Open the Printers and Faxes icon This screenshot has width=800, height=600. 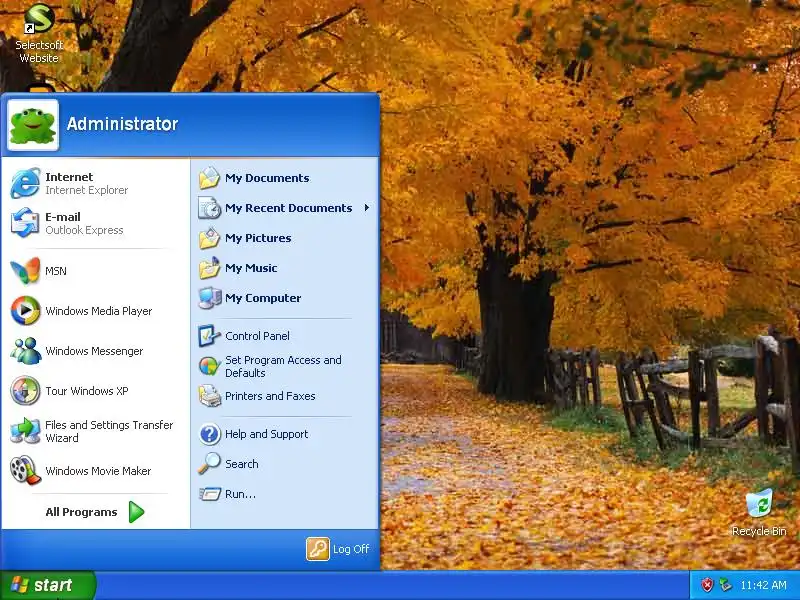point(209,396)
